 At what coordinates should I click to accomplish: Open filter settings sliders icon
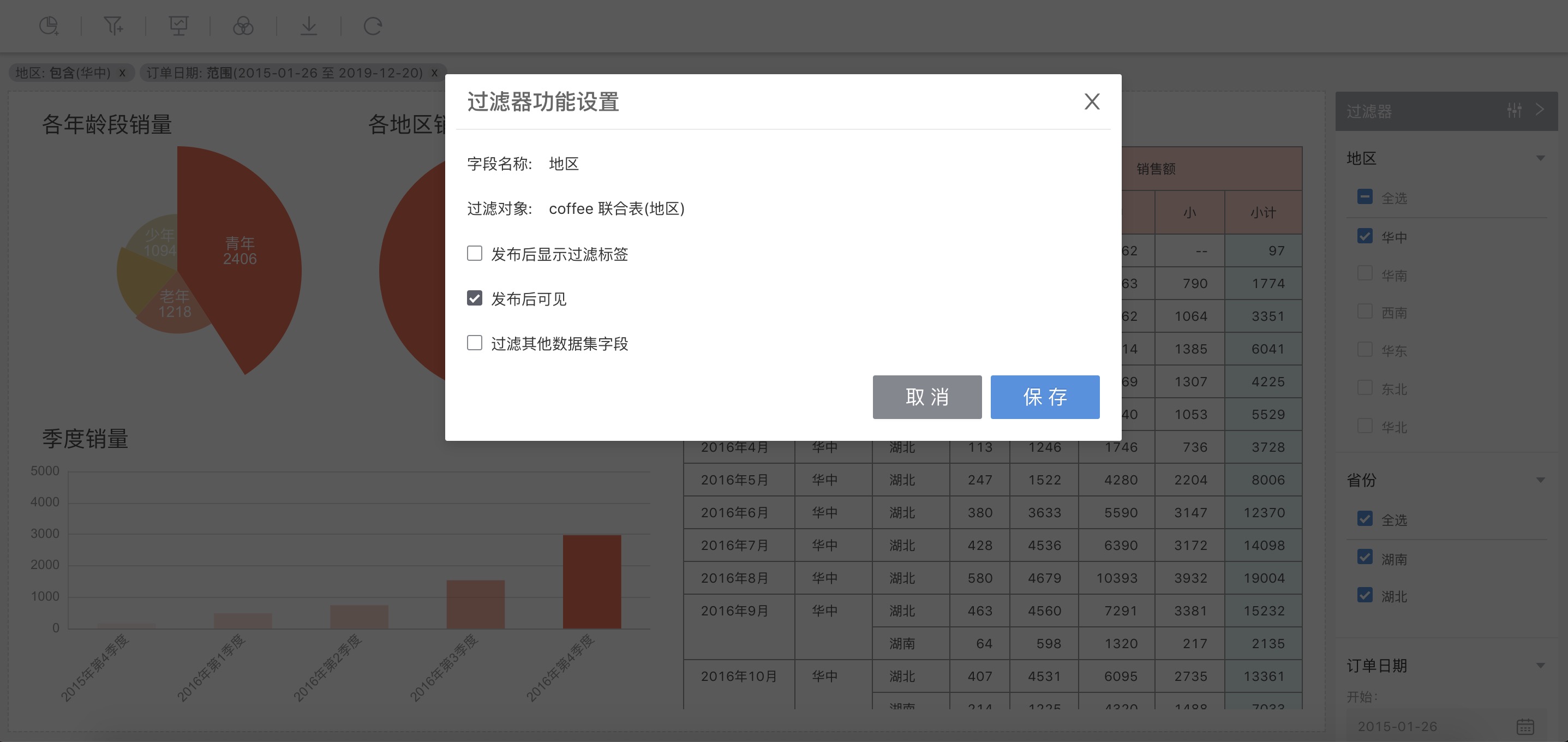[1514, 110]
